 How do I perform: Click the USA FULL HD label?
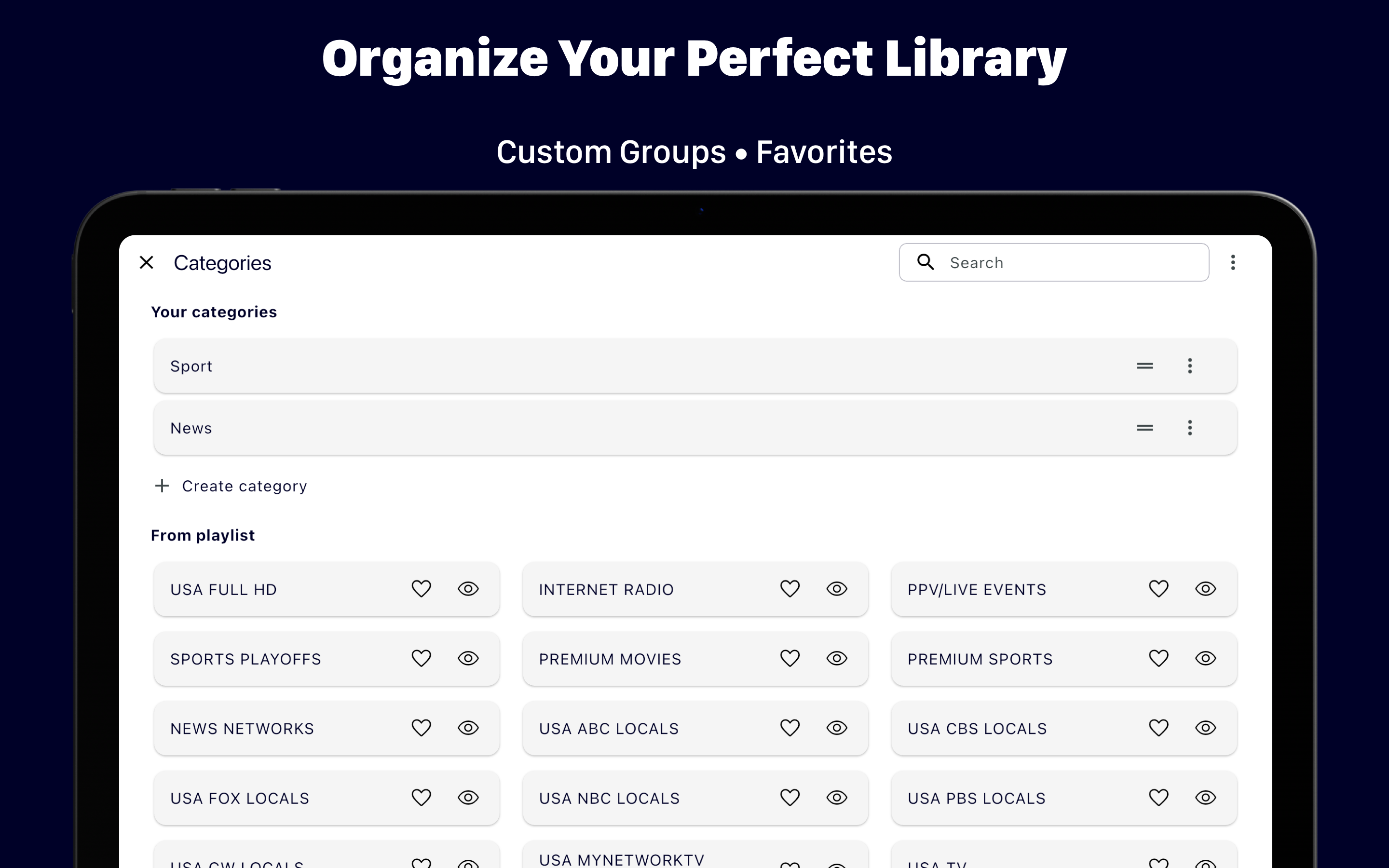[x=223, y=590]
